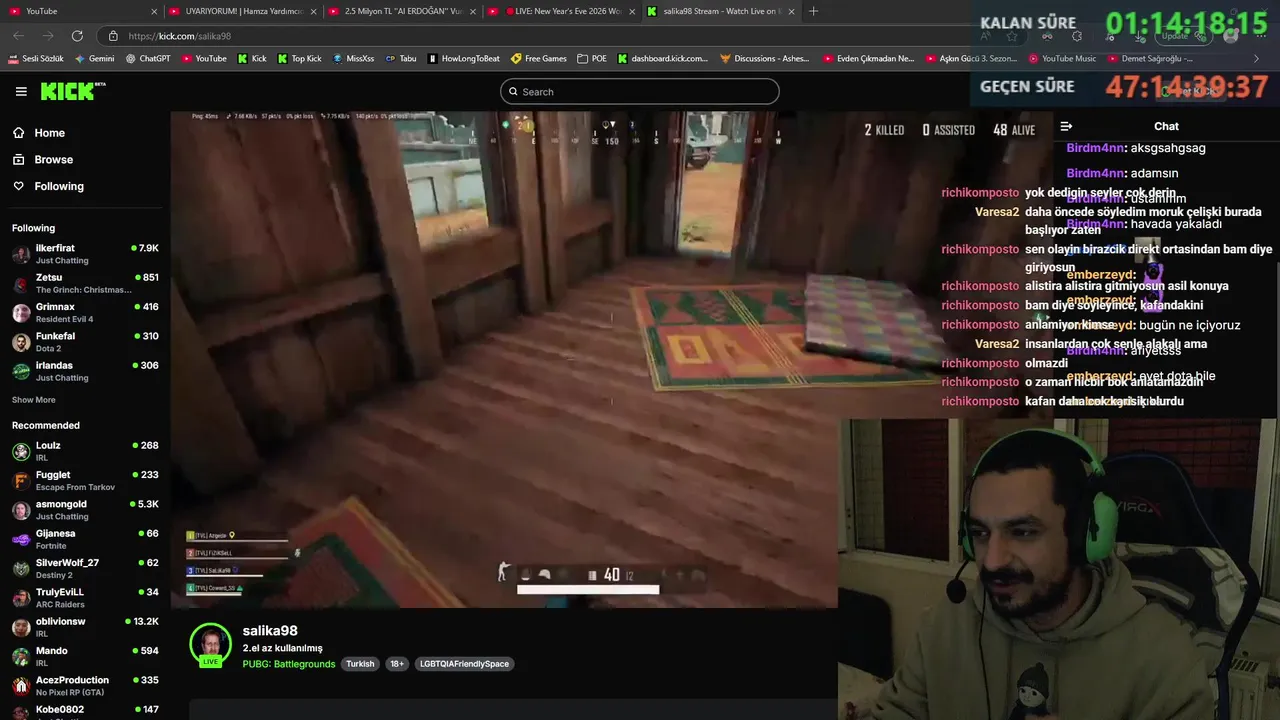1280x720 pixels.
Task: Close the salika98 Stream tab
Action: (792, 11)
